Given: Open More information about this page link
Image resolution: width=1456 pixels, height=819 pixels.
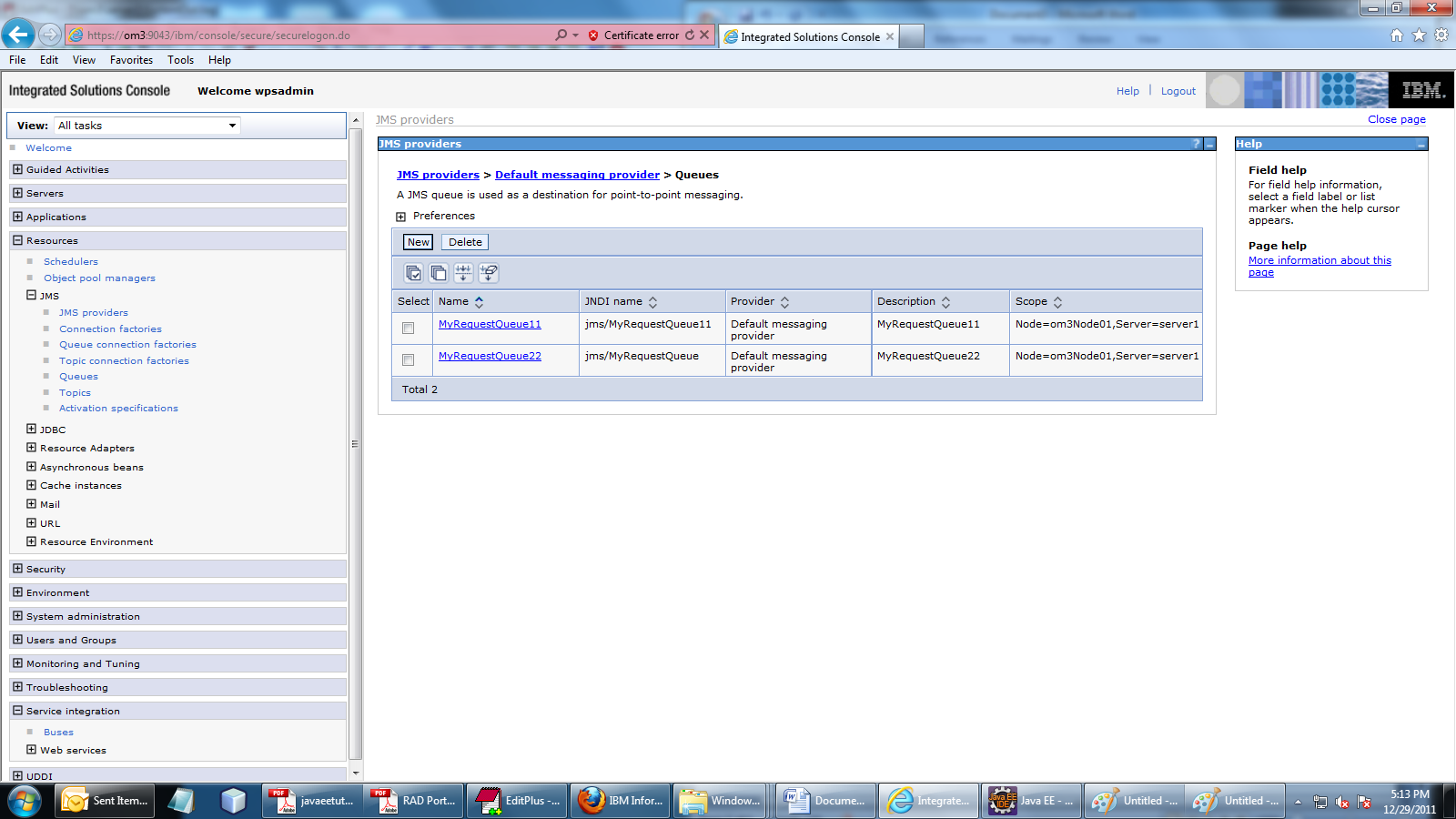Looking at the screenshot, I should click(x=1319, y=266).
